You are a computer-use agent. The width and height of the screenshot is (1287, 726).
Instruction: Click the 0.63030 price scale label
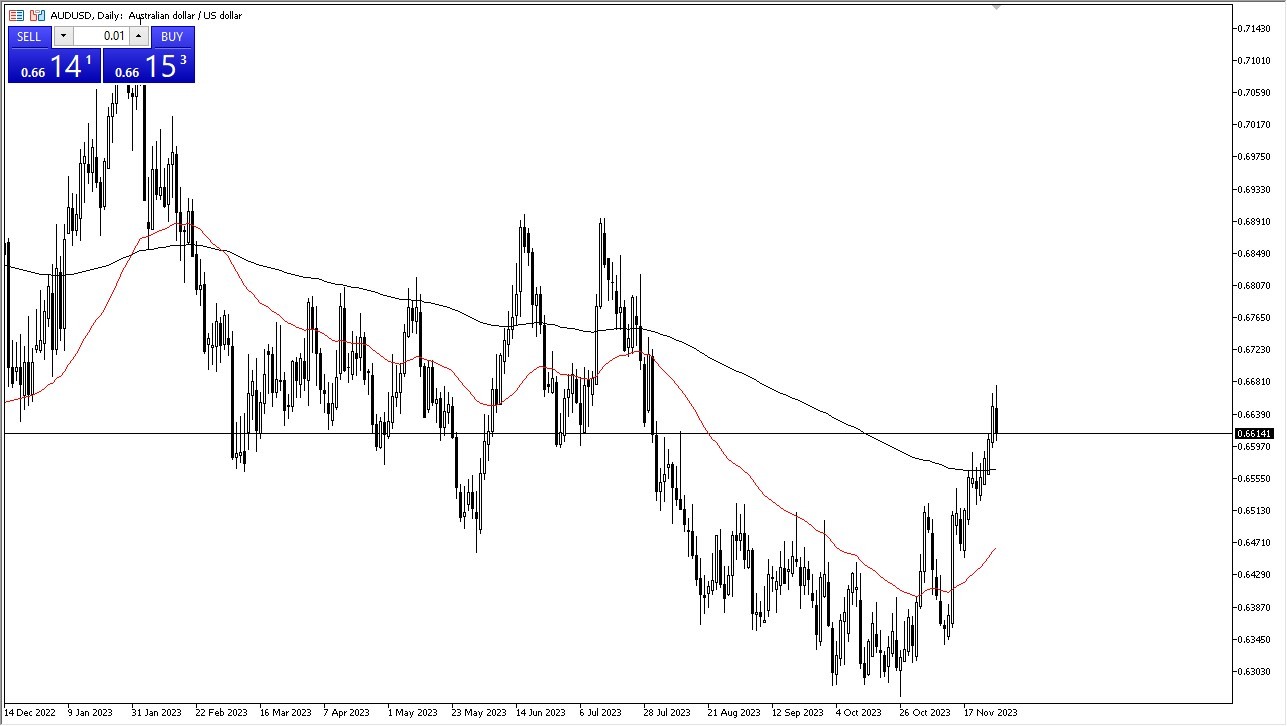click(1255, 671)
